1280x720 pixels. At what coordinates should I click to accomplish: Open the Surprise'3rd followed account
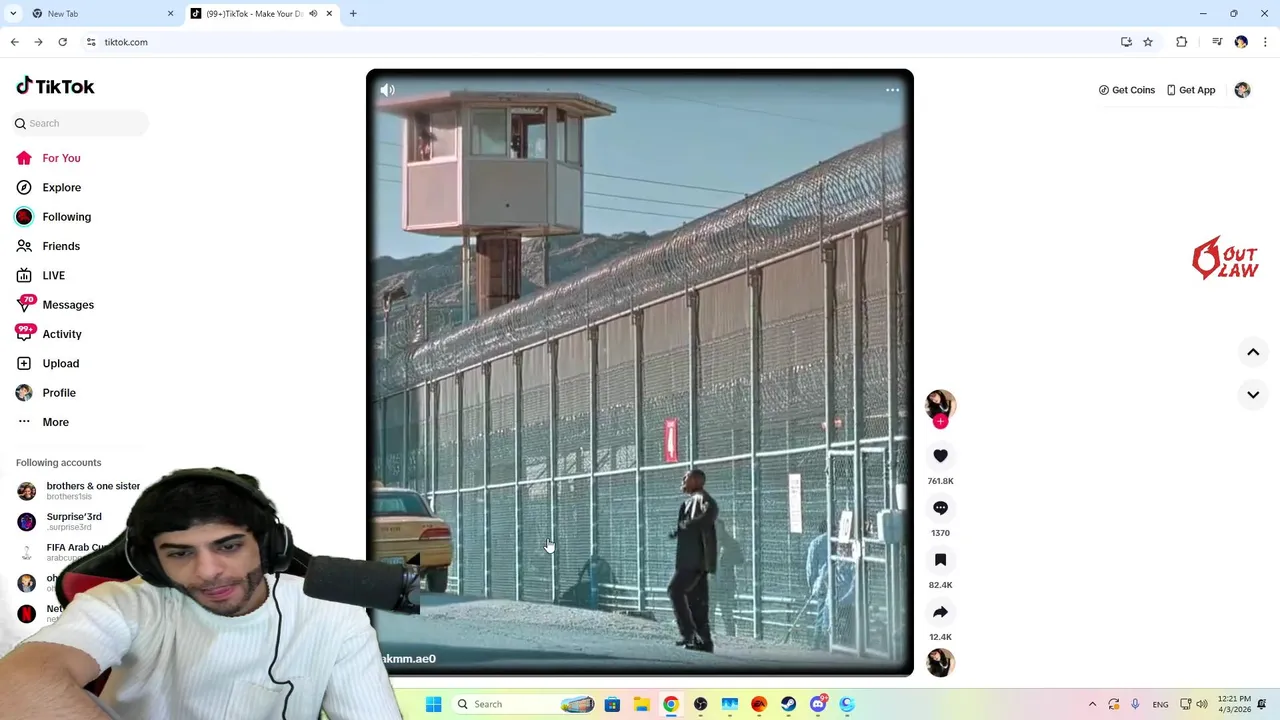pos(60,522)
